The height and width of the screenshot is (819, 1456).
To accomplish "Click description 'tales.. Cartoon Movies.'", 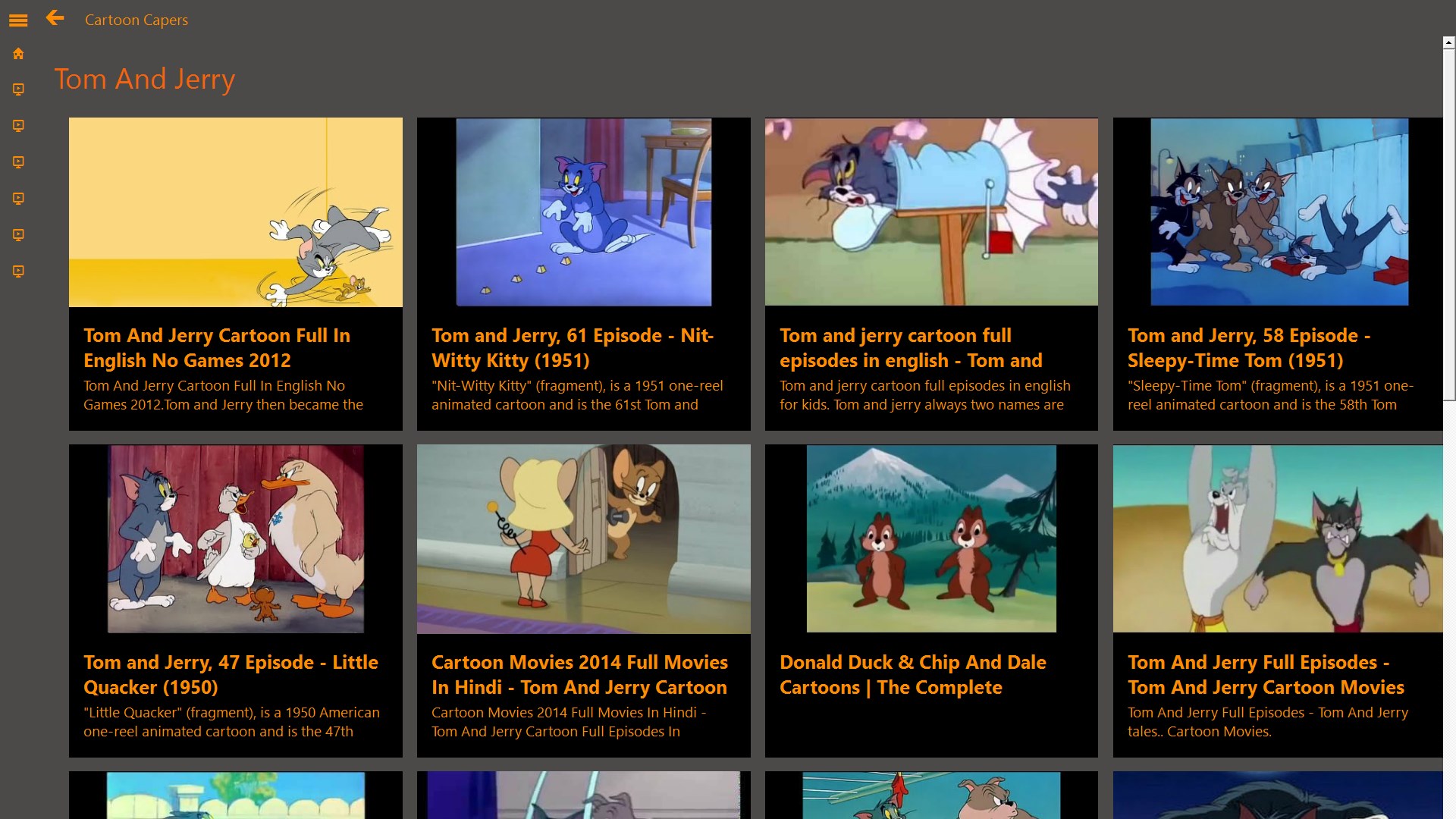I will pos(1200,732).
